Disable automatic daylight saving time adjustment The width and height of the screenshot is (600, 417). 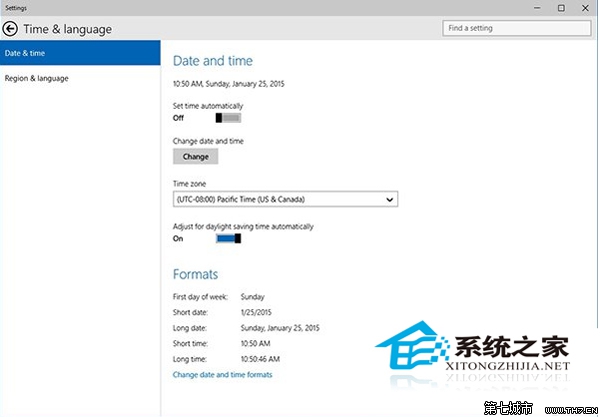[x=228, y=238]
